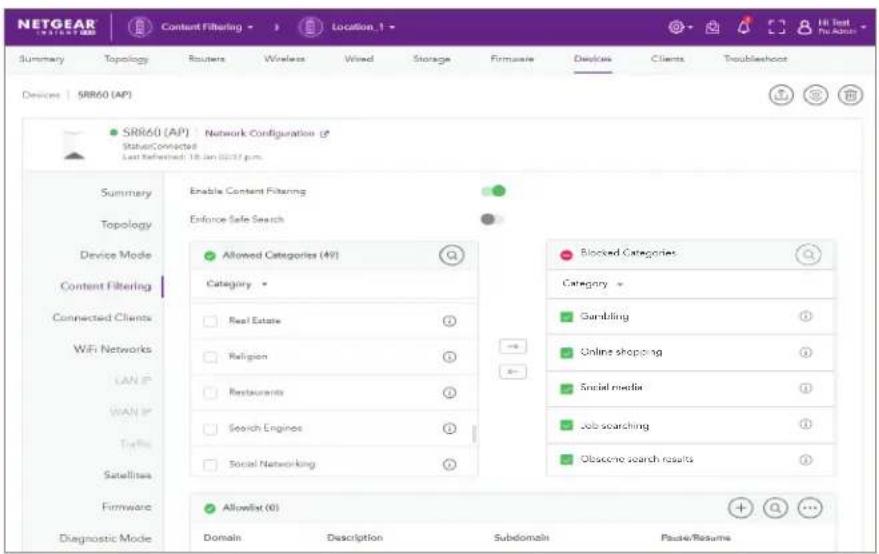Open the Clients tab
The width and height of the screenshot is (879, 554).
click(667, 59)
